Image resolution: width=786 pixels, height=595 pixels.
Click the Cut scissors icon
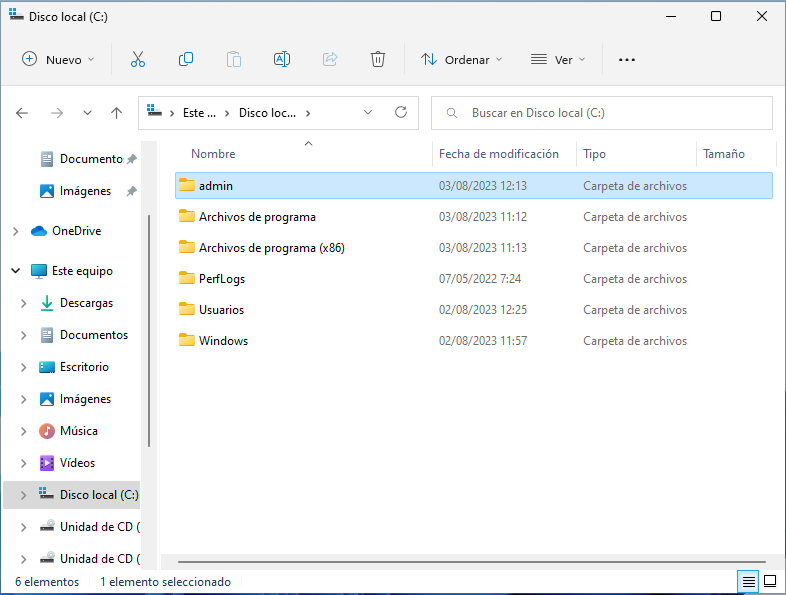138,60
